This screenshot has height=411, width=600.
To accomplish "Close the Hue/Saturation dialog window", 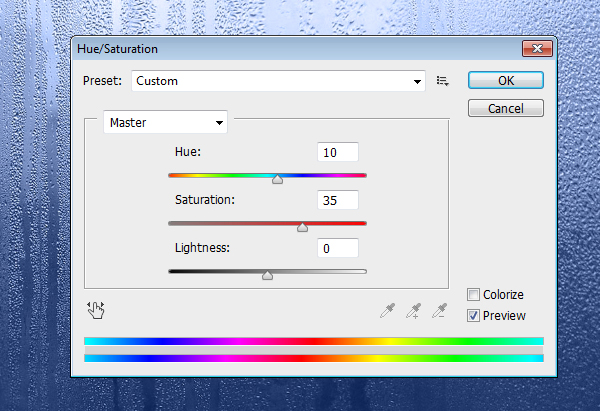I will [x=539, y=48].
